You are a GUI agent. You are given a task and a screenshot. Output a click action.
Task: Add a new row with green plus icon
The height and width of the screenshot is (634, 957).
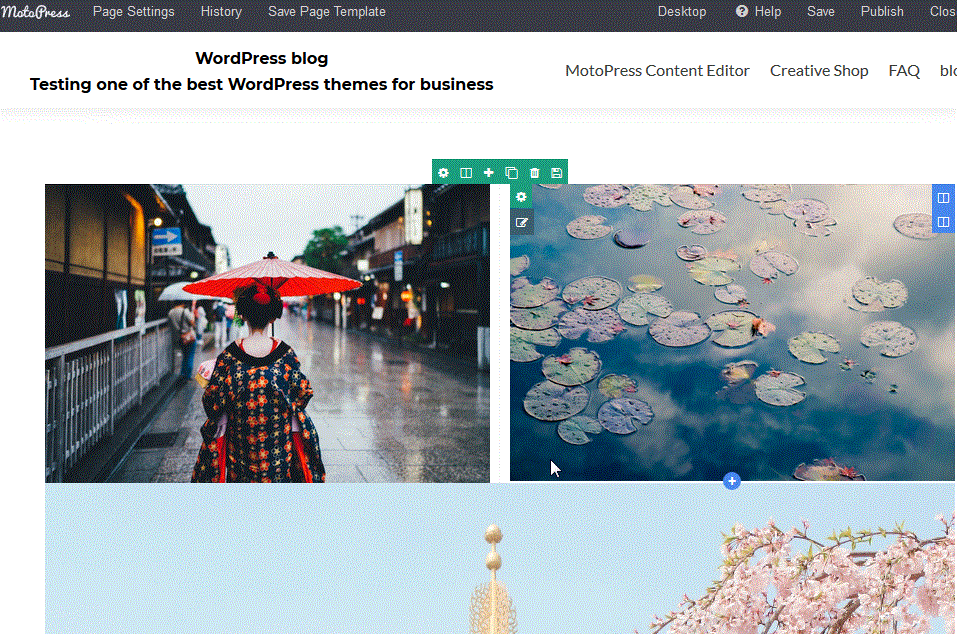coord(488,173)
